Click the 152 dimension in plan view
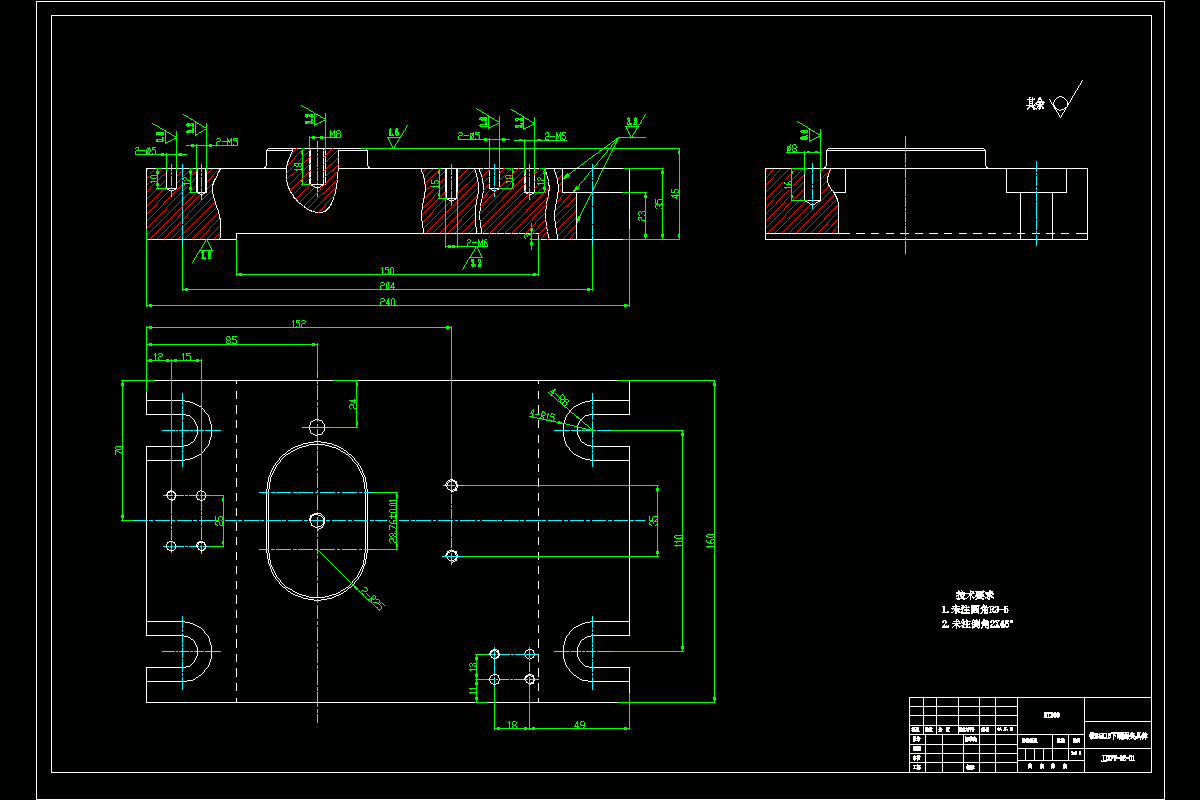 pos(298,323)
